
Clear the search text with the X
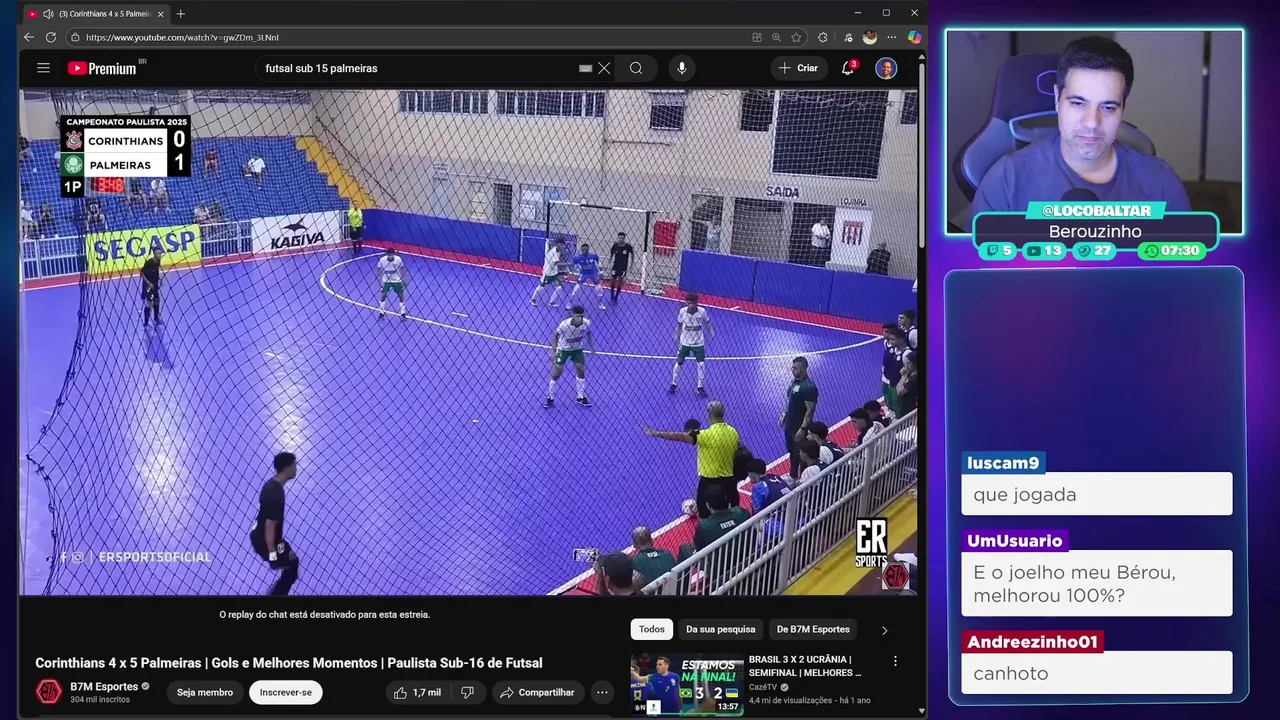[x=604, y=68]
